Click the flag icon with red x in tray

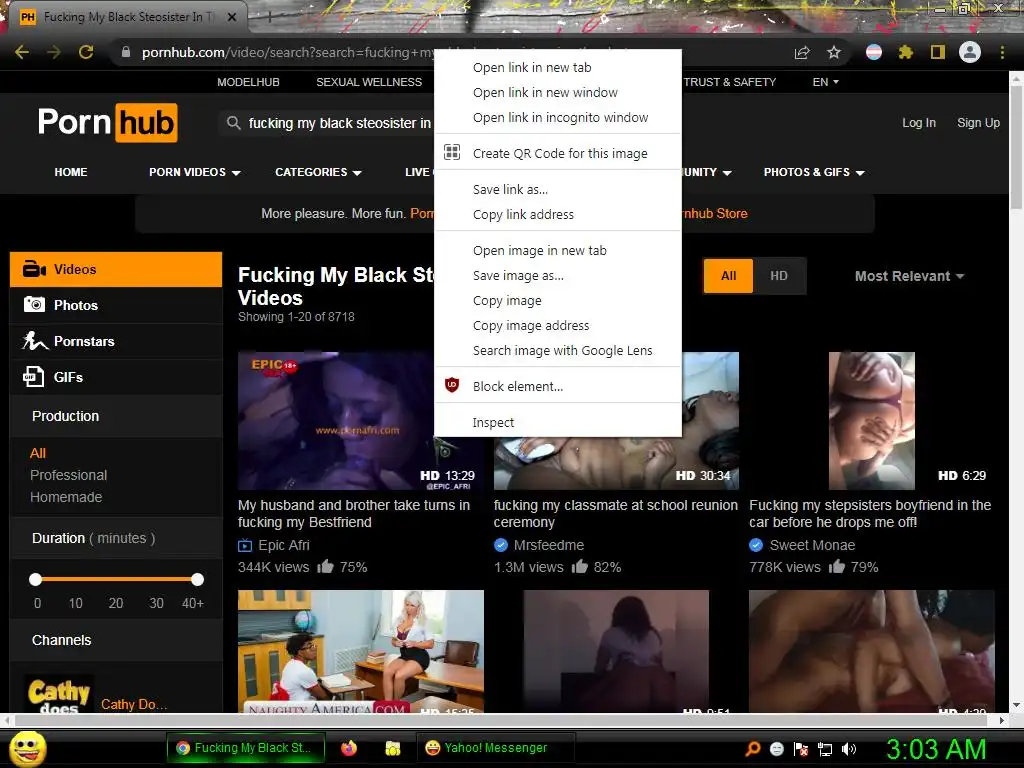(x=801, y=749)
